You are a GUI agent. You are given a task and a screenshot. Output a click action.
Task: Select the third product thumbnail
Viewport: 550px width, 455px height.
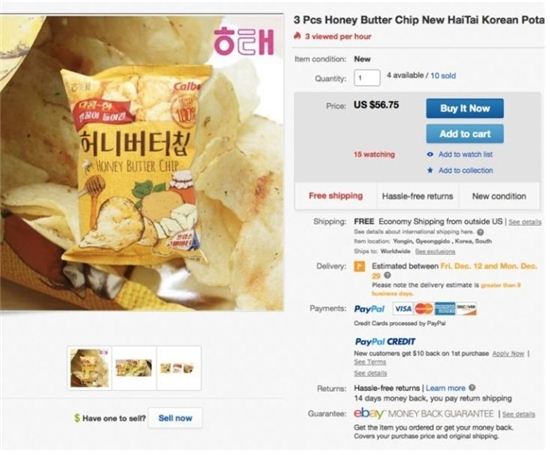tap(179, 368)
